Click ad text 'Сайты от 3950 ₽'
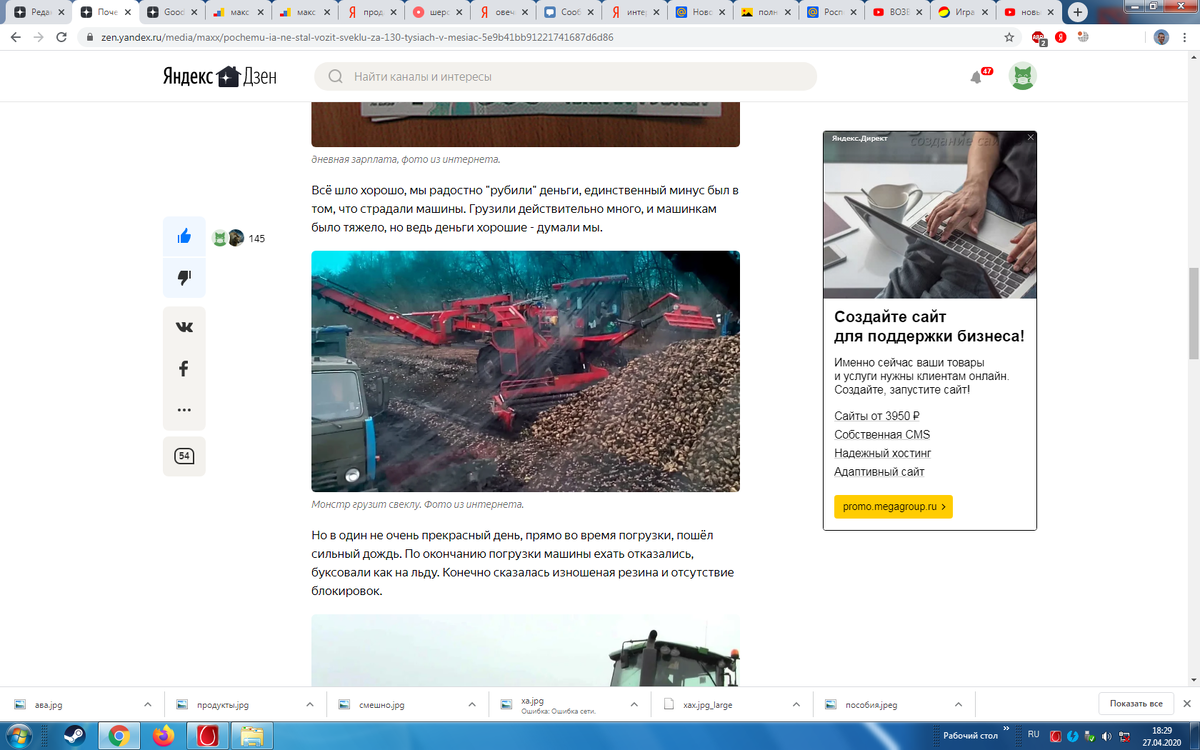1200x750 pixels. pos(877,416)
